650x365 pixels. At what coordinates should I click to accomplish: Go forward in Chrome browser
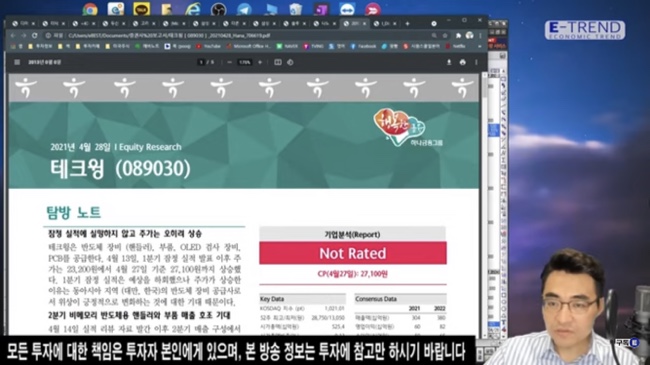[x=24, y=36]
